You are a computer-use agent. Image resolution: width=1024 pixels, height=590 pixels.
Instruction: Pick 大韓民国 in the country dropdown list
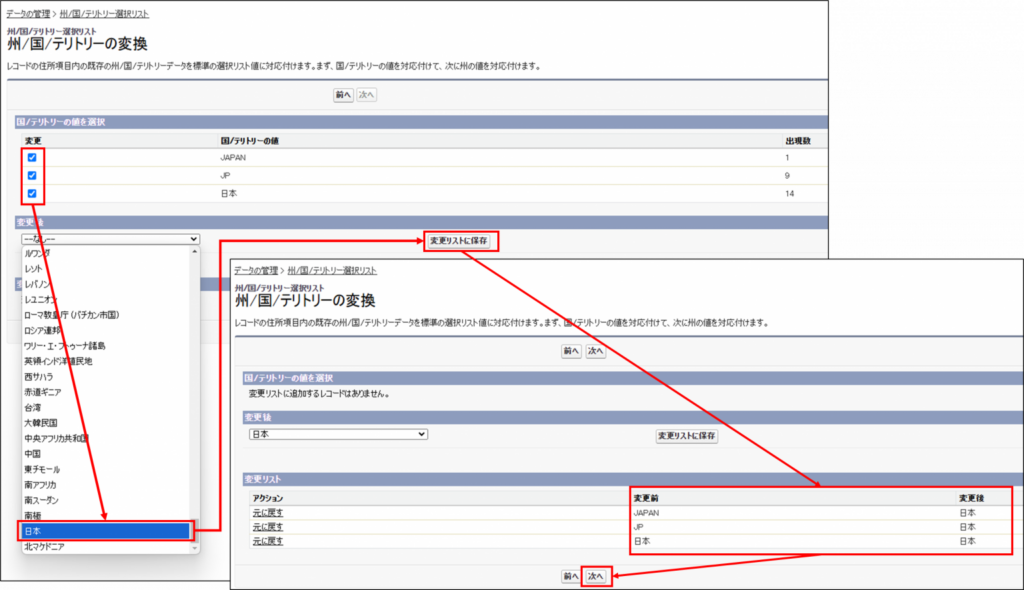pos(41,423)
